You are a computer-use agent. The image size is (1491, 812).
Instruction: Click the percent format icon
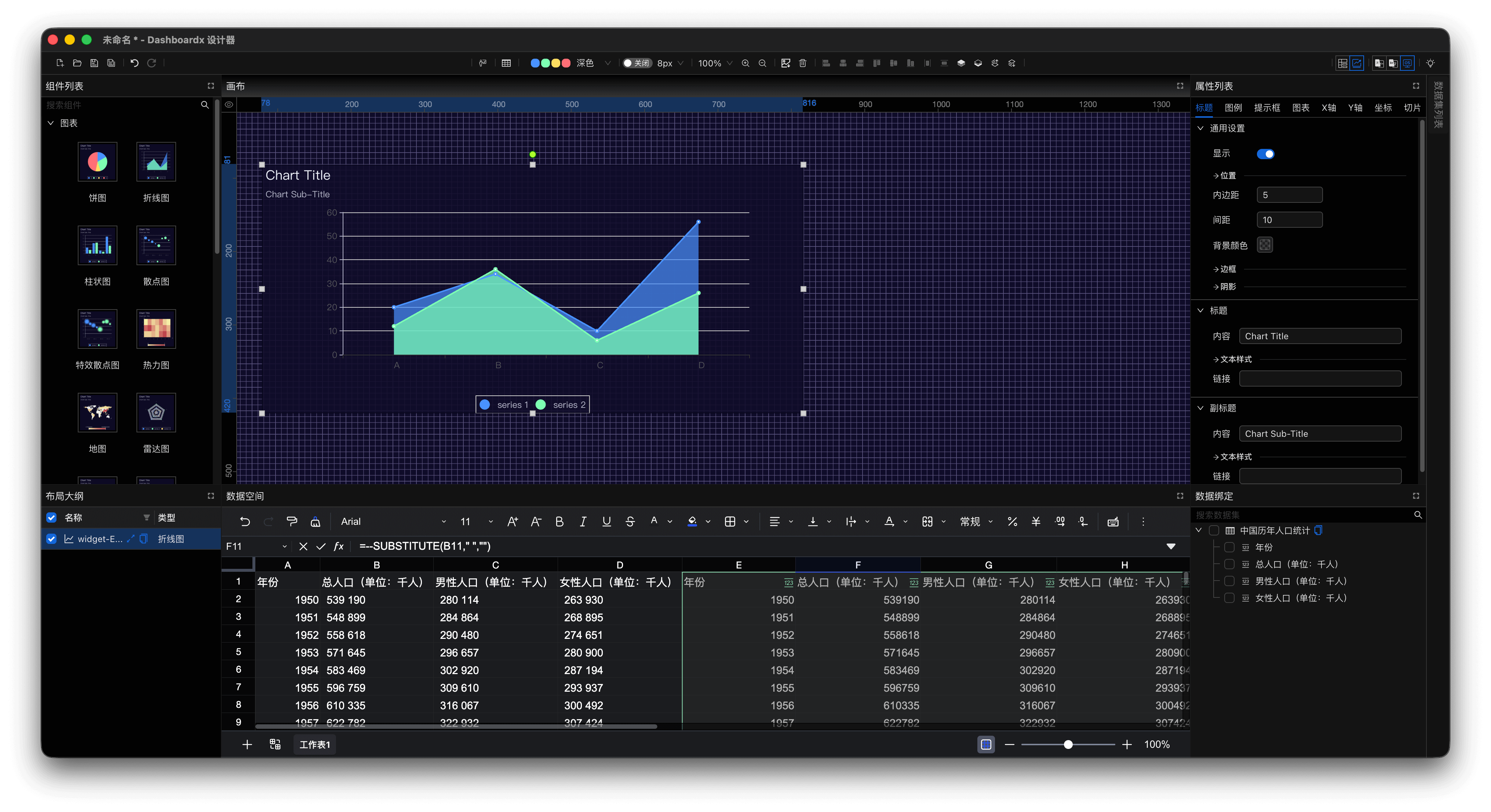(x=1012, y=522)
